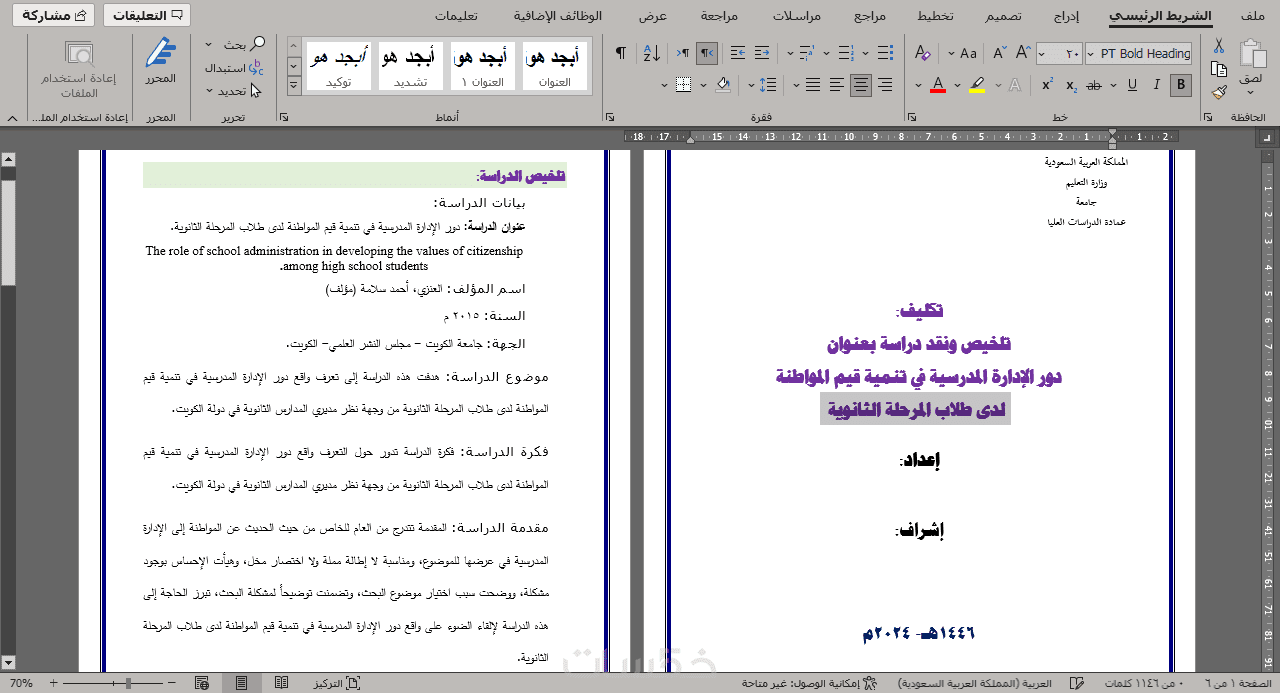The height and width of the screenshot is (693, 1280).
Task: Justify paragraph text
Action: click(x=811, y=85)
